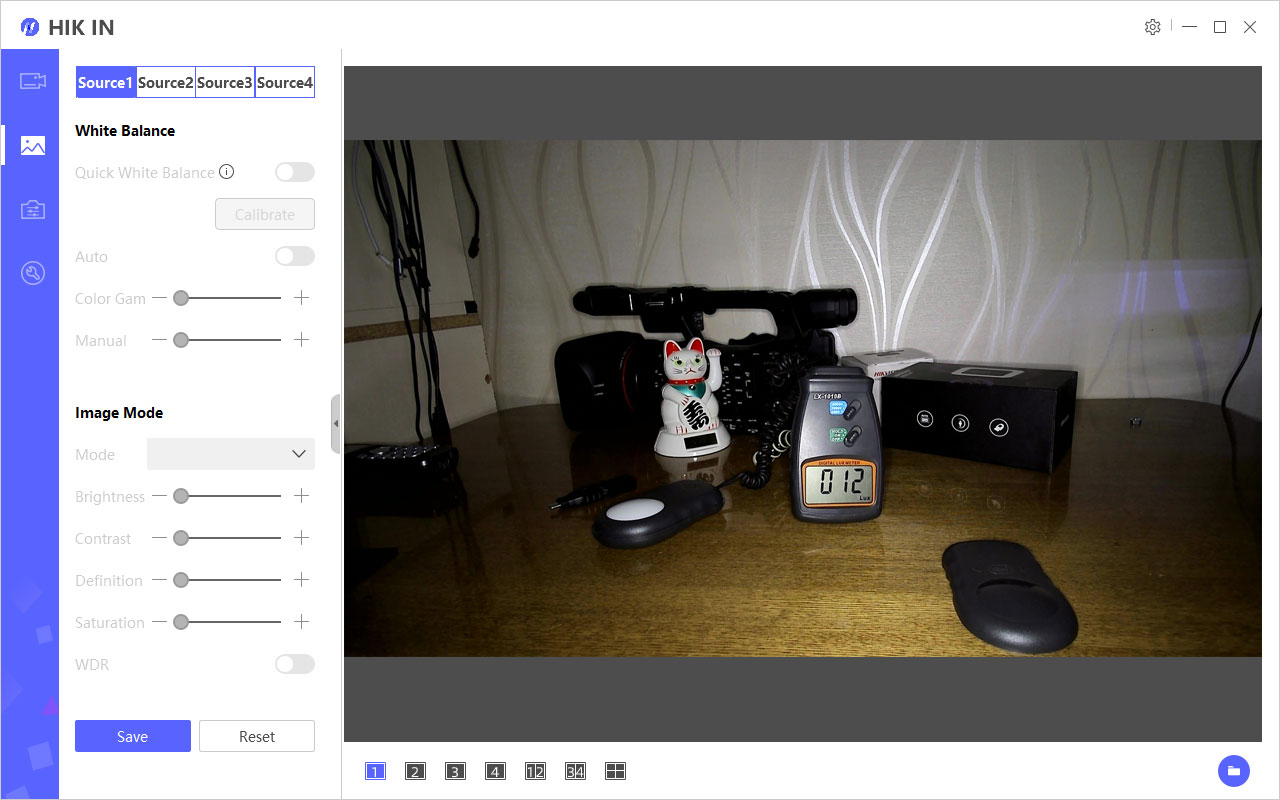Open the advanced settings toolbox sidebar icon
Image resolution: width=1280 pixels, height=800 pixels.
click(33, 209)
